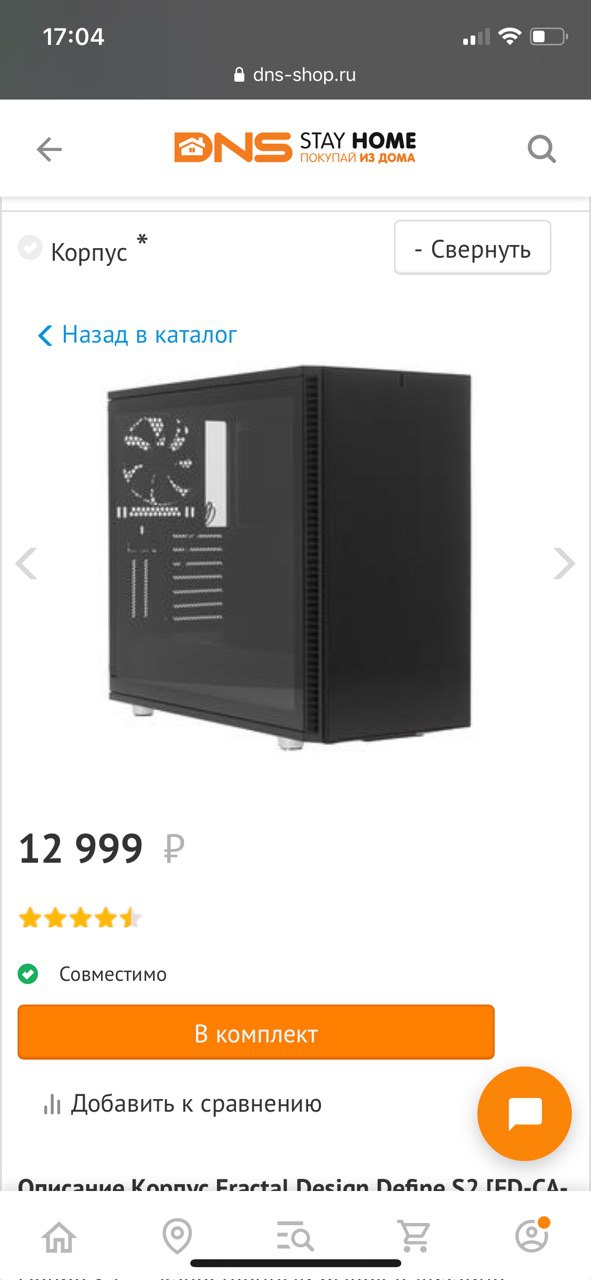
Task: Click the compare bars icon
Action: tap(52, 1105)
